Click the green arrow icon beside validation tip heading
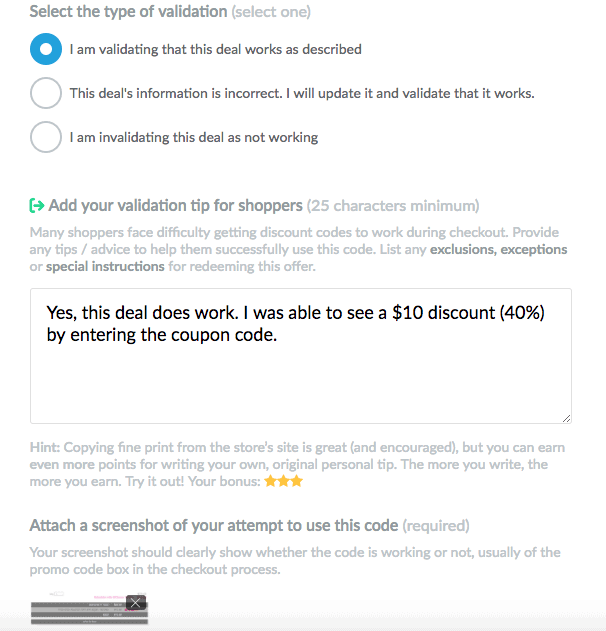Viewport: 606px width, 631px height. (x=37, y=206)
